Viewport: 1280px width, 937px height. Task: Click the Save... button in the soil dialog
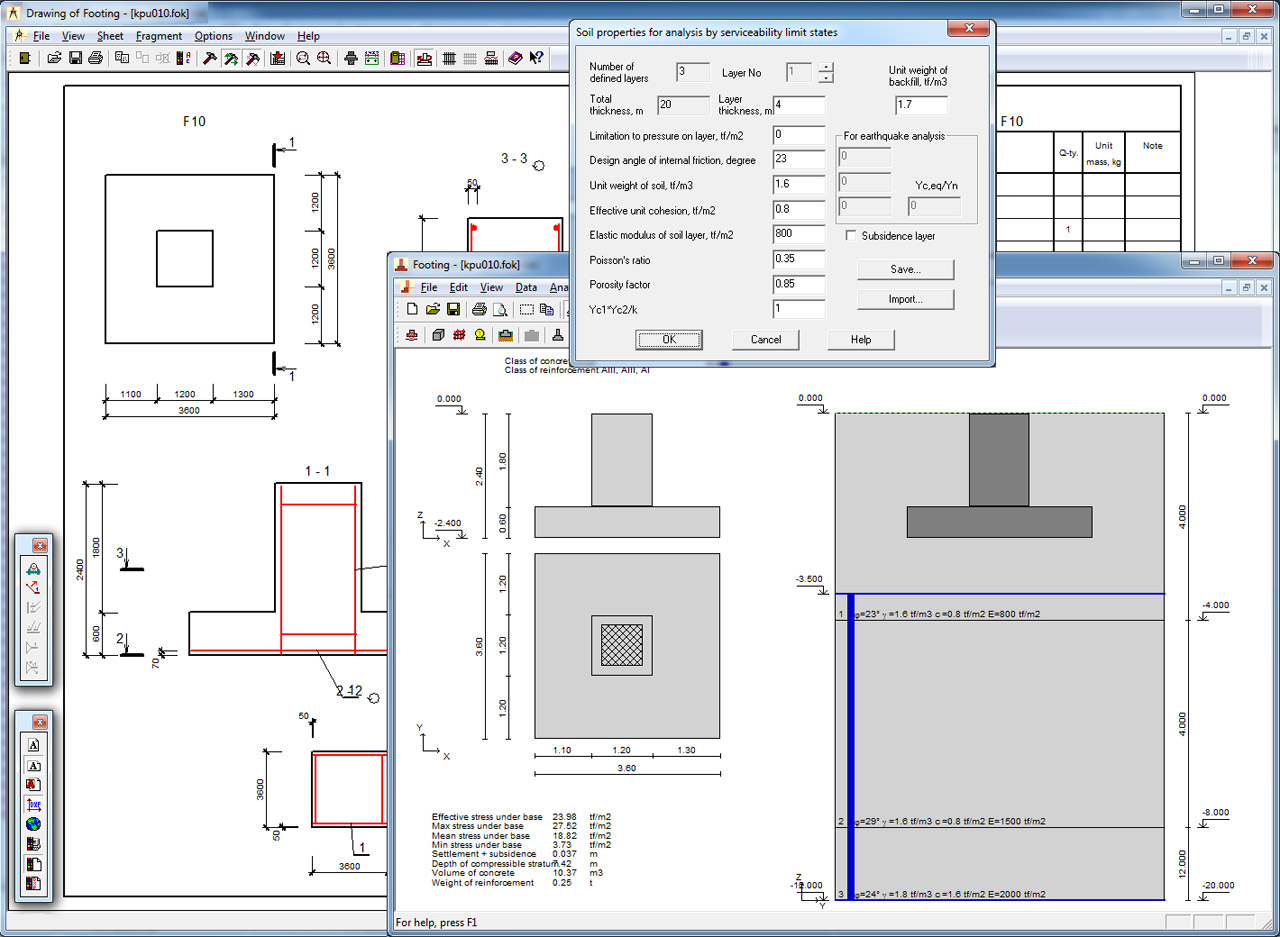coord(905,269)
